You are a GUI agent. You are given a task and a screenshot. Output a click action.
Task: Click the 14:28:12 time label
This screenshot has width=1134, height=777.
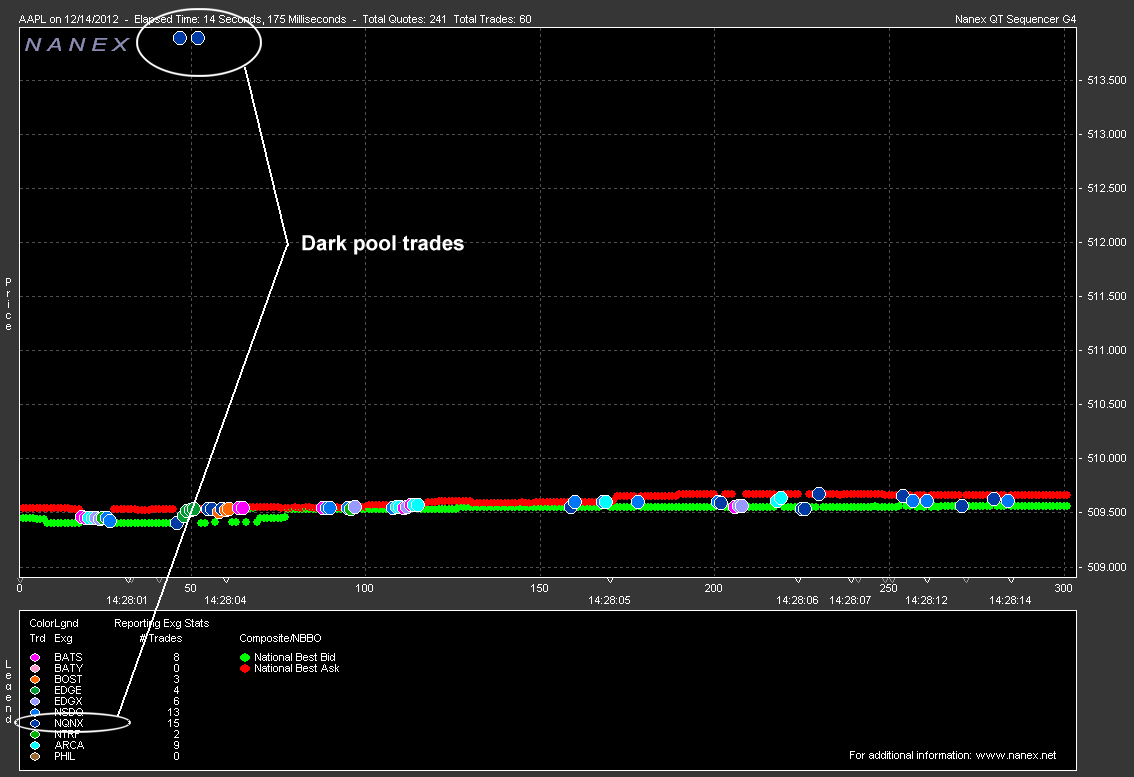pos(926,600)
